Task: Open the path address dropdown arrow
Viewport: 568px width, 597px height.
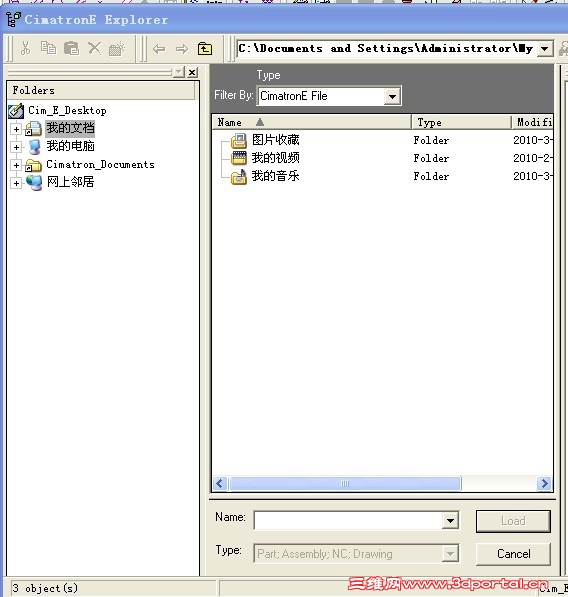Action: [545, 49]
